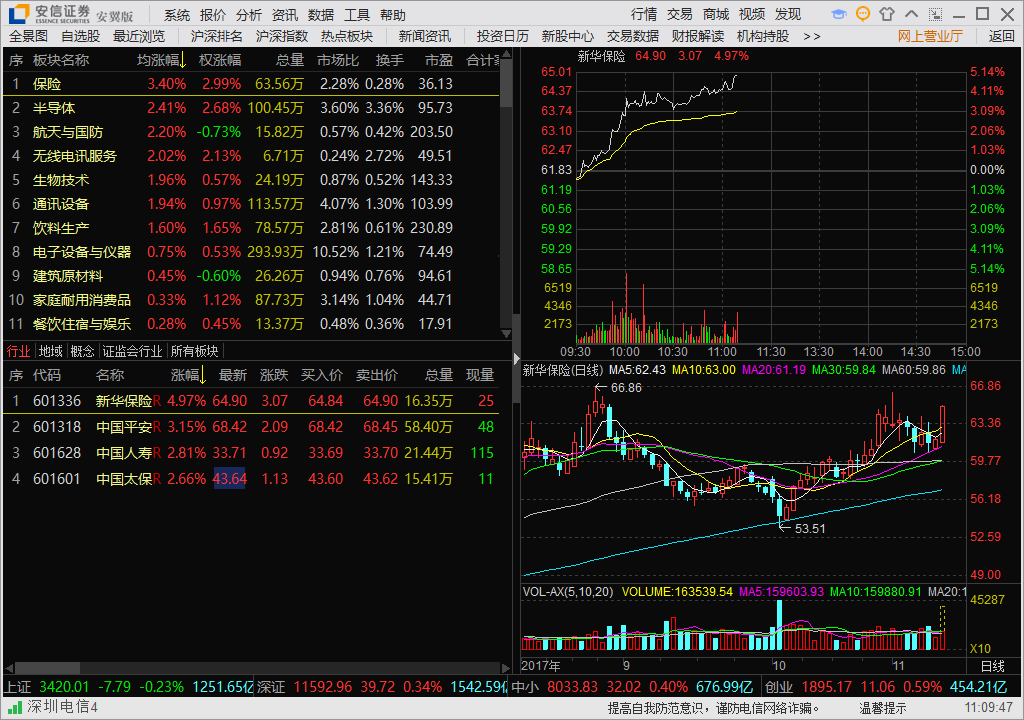
Task: Open the 报价 menu
Action: (212, 15)
